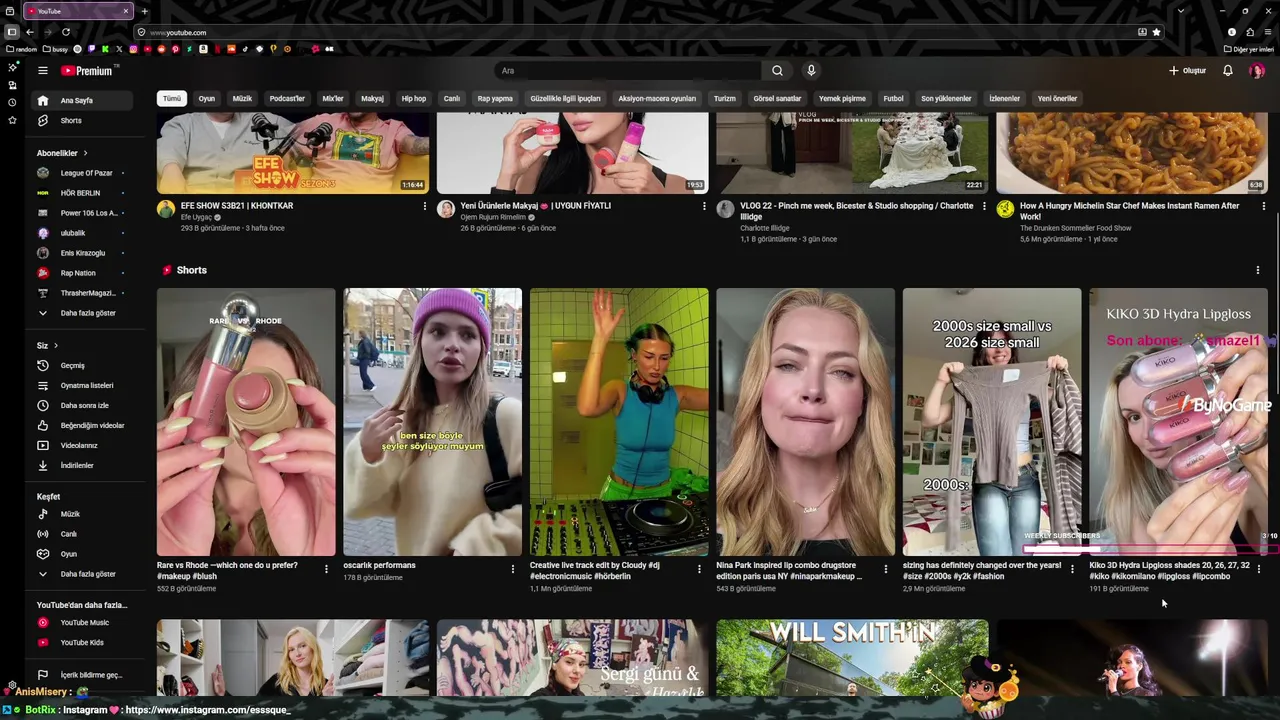Play Creative live track edit short

619,422
